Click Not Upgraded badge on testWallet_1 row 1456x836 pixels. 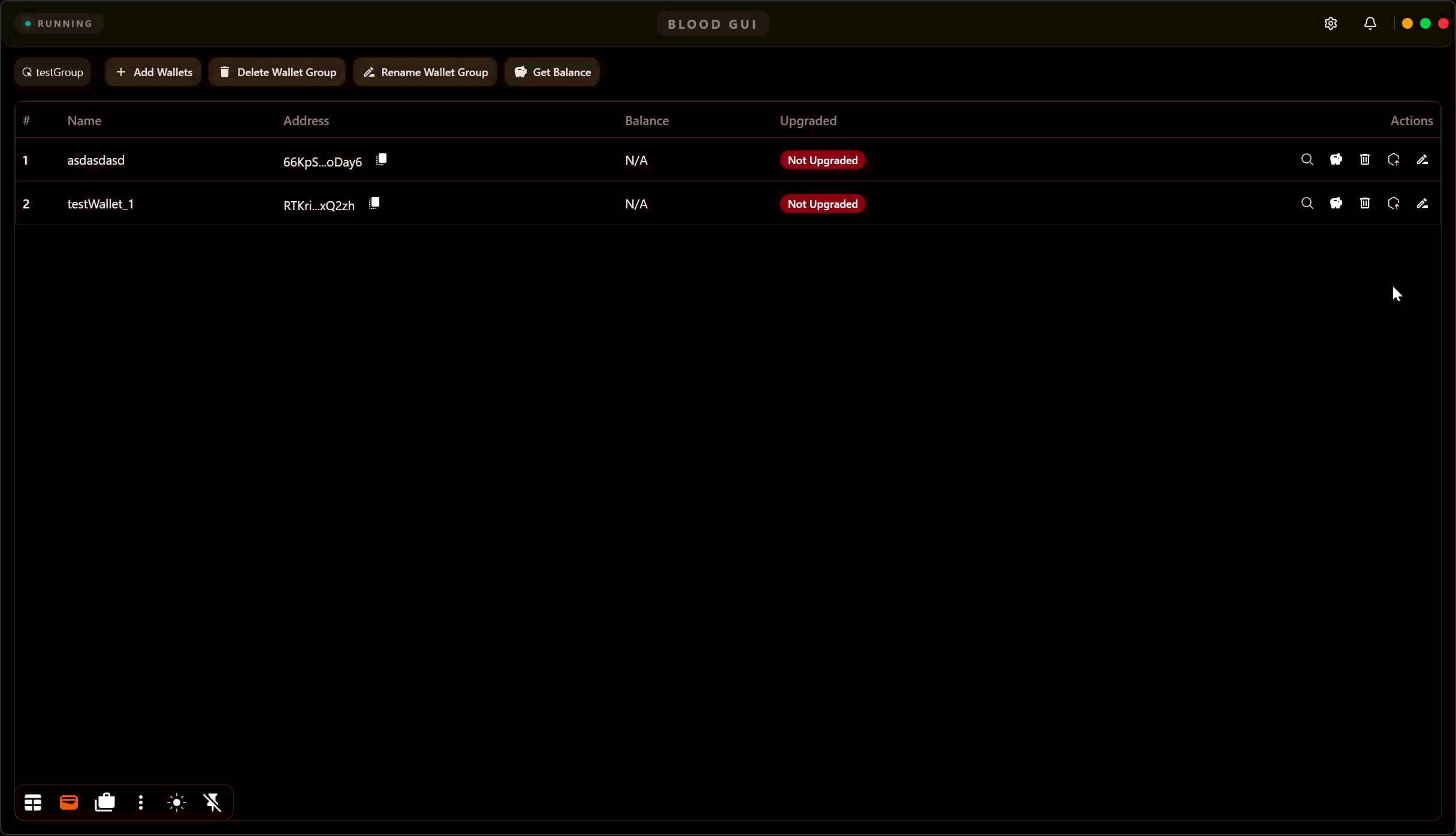822,204
